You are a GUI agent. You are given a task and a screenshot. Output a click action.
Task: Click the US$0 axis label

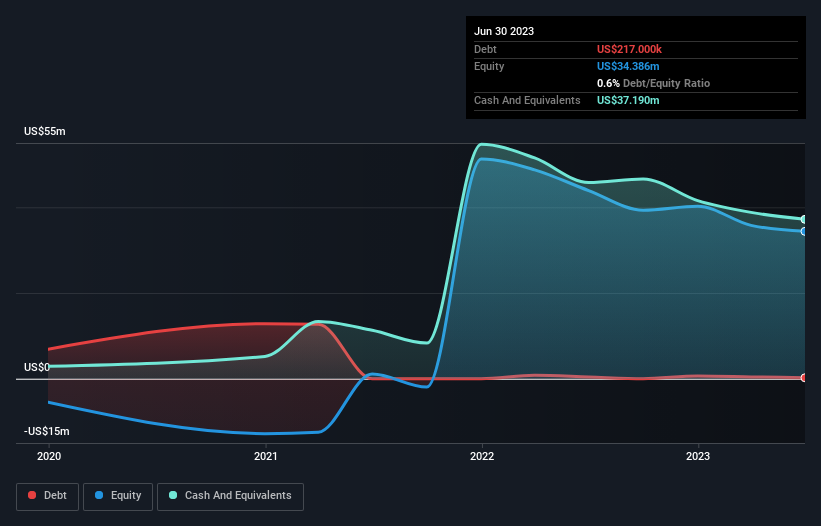[x=37, y=367]
